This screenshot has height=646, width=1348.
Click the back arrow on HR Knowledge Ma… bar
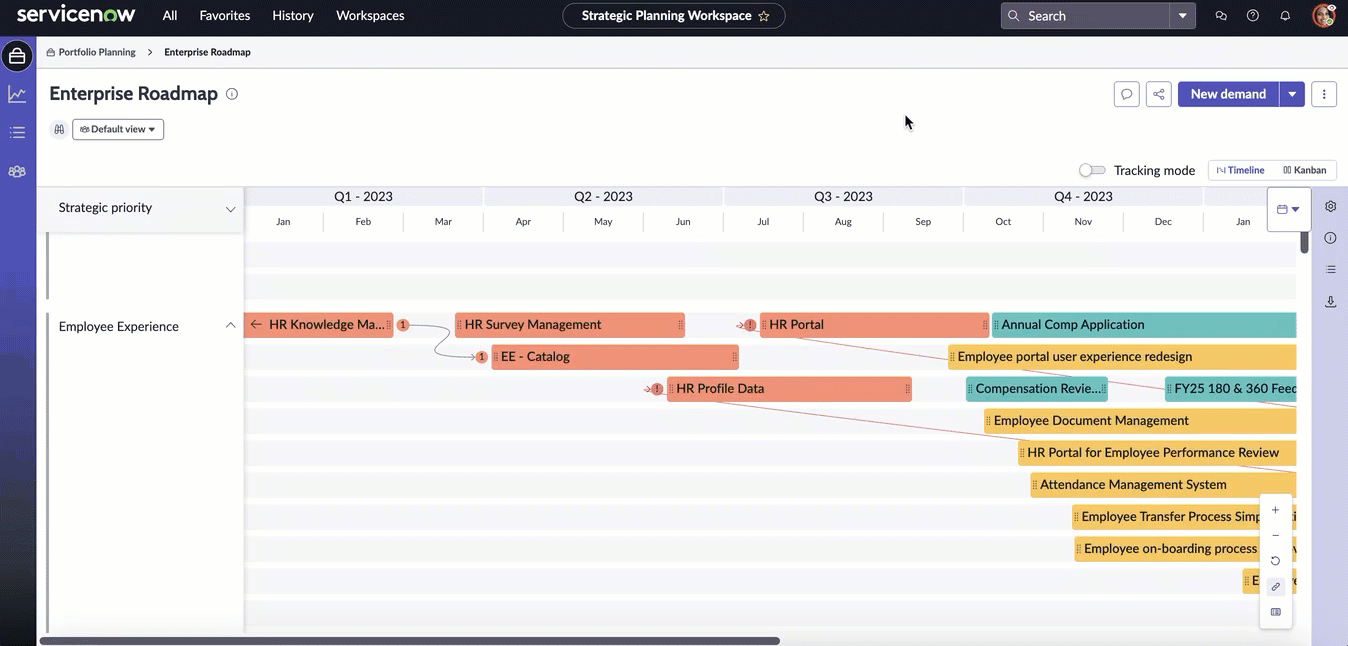[256, 324]
